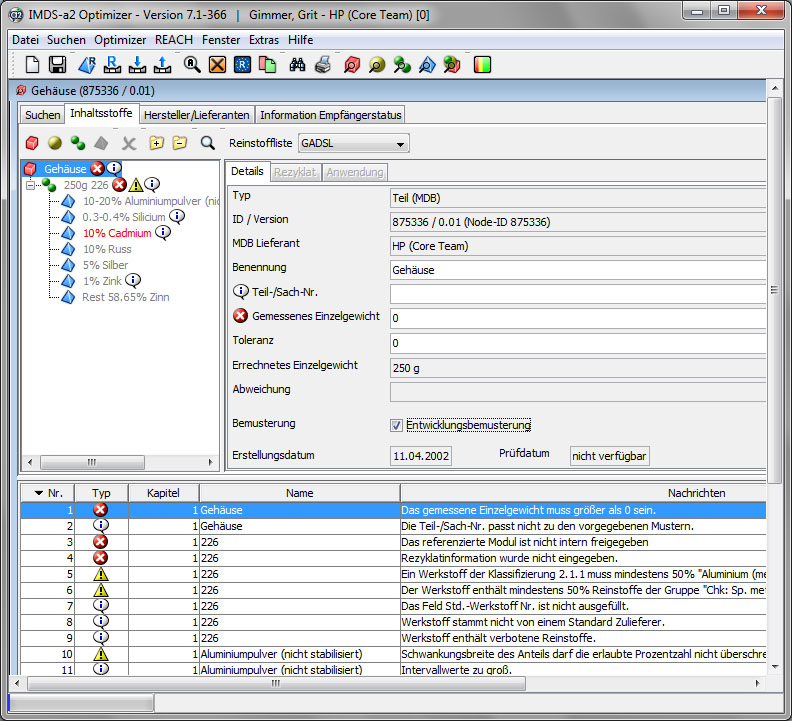Open the Optimizer menu
This screenshot has width=792, height=721.
[x=120, y=40]
